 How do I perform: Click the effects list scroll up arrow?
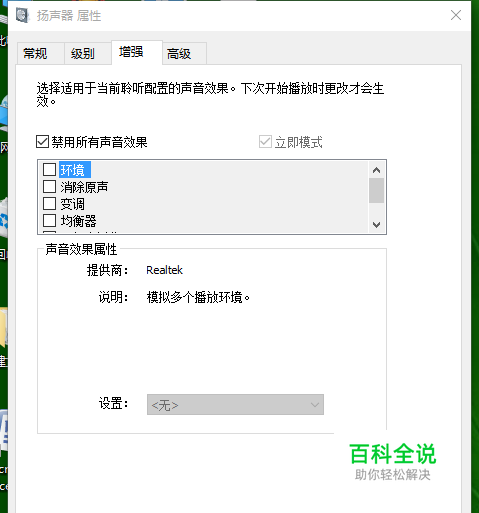377,170
